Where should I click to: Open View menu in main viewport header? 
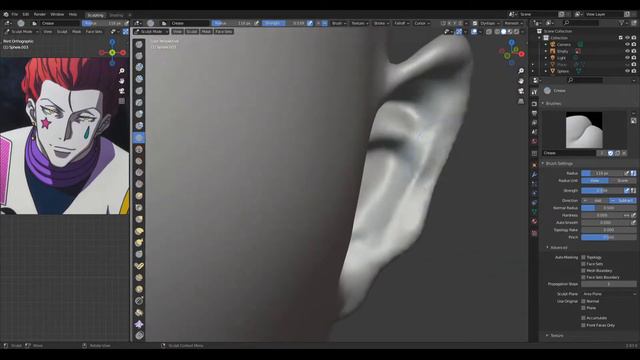tap(177, 31)
